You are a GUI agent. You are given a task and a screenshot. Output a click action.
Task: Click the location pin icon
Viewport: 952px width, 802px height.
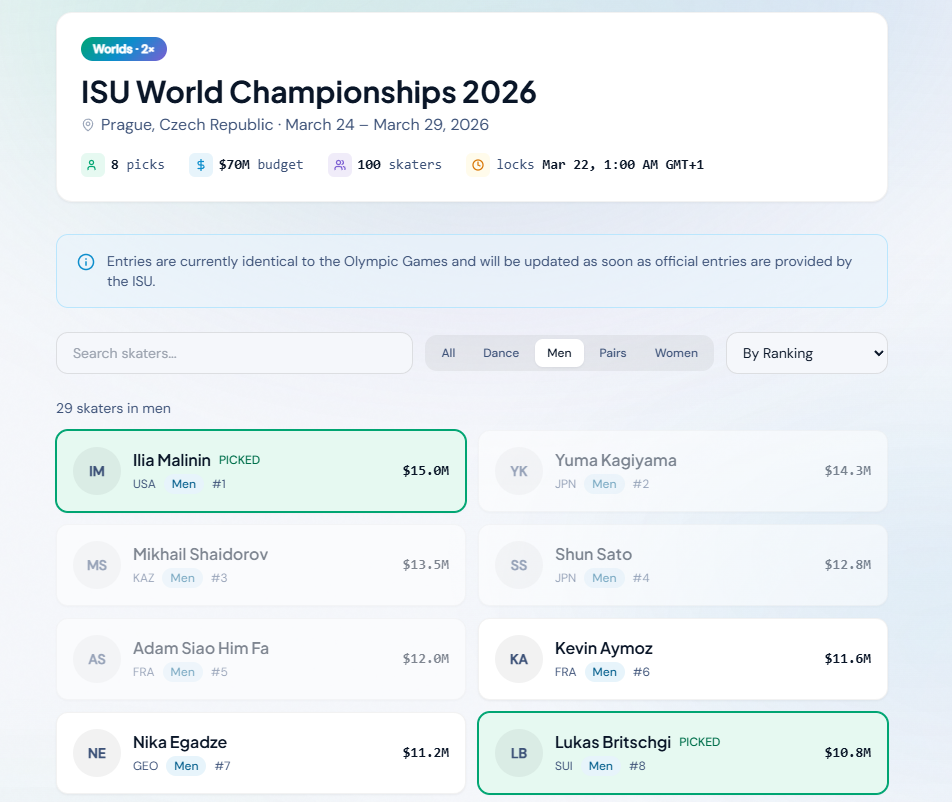88,125
